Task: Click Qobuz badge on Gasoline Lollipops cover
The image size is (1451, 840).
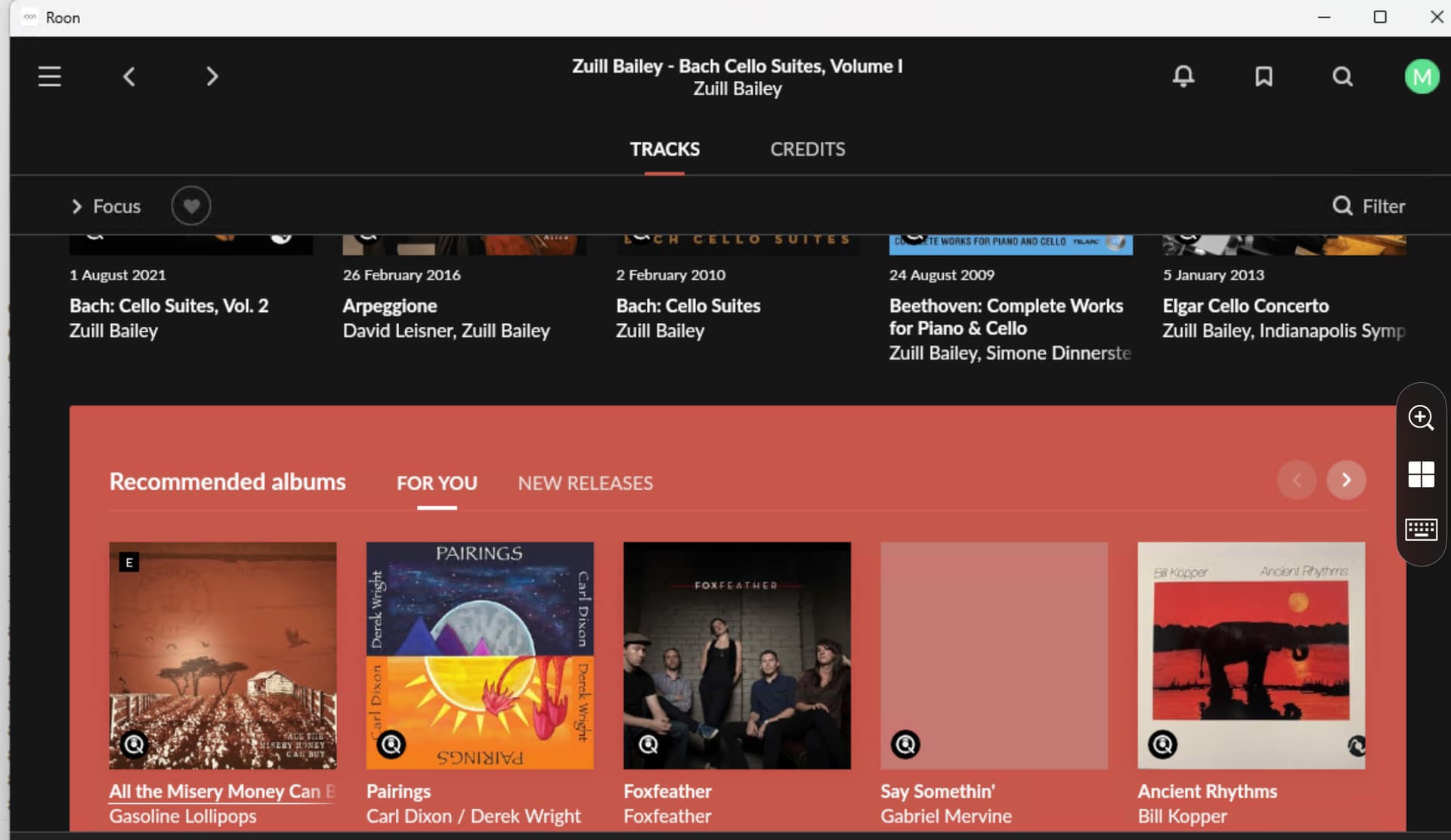Action: pyautogui.click(x=134, y=745)
